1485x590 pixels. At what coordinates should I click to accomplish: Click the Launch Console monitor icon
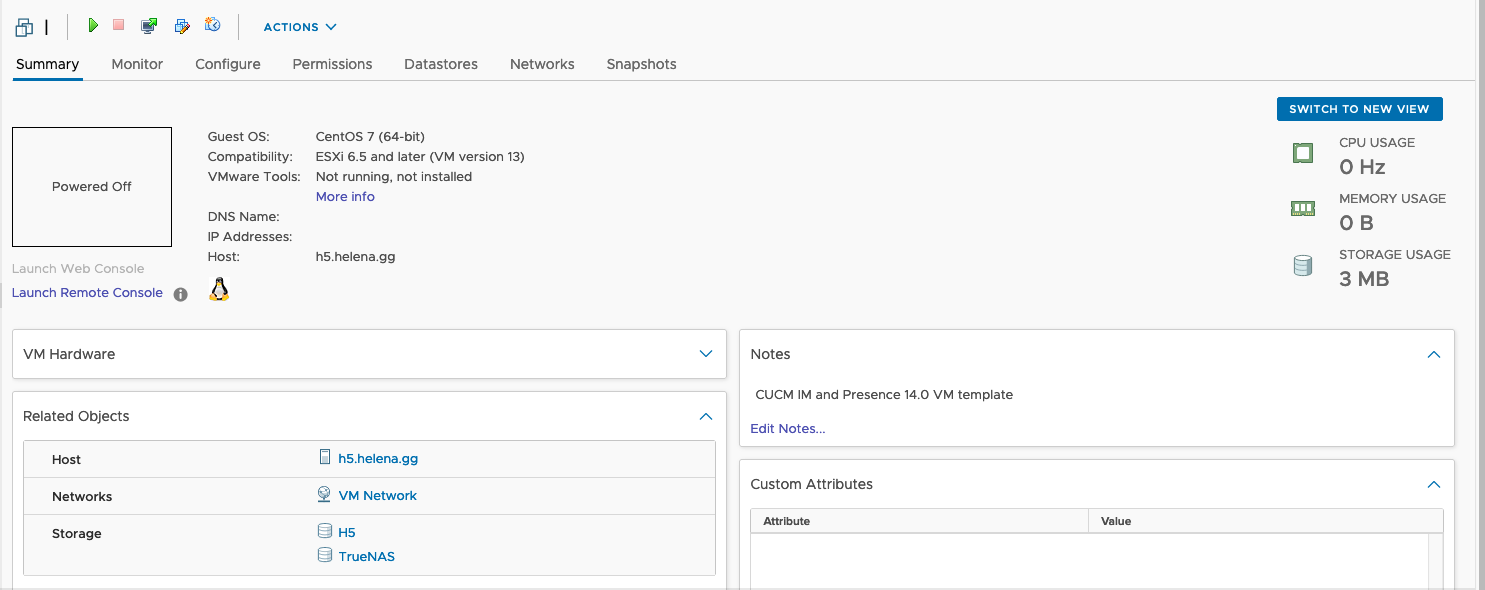coord(149,26)
